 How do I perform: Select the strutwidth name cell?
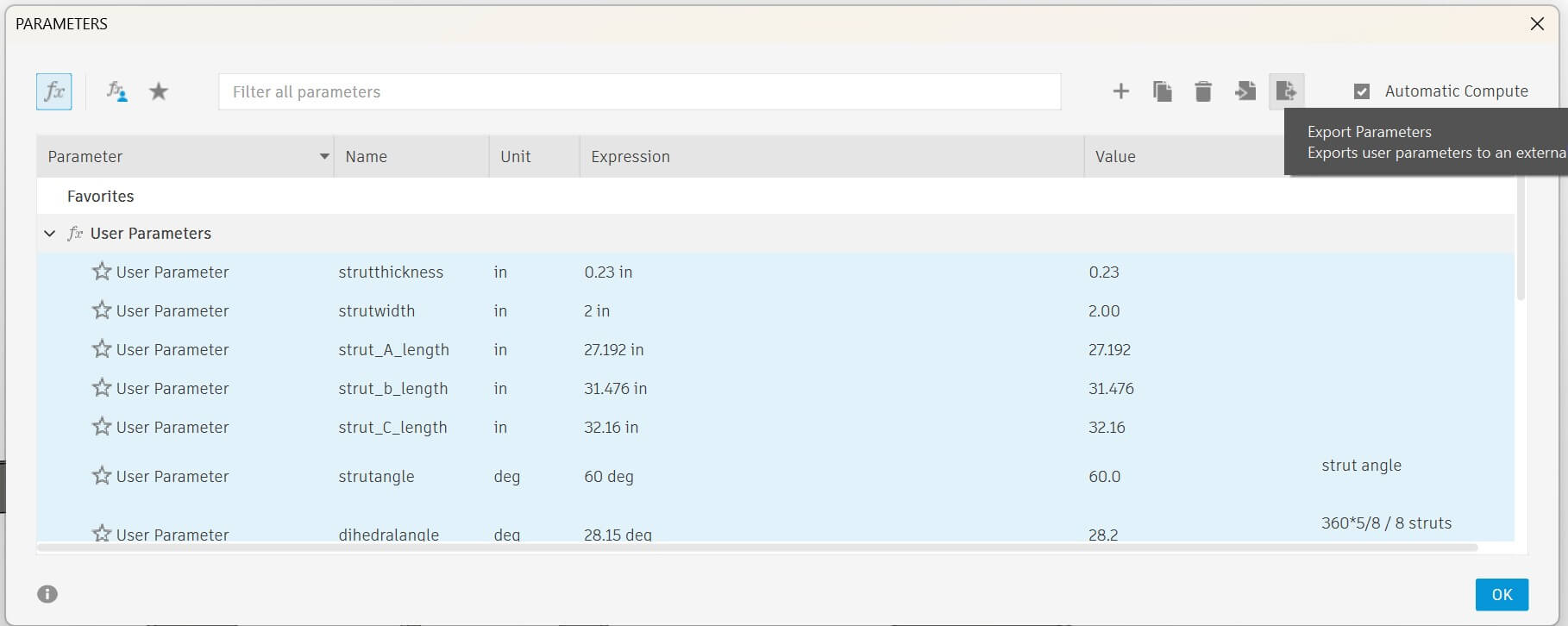[x=376, y=310]
